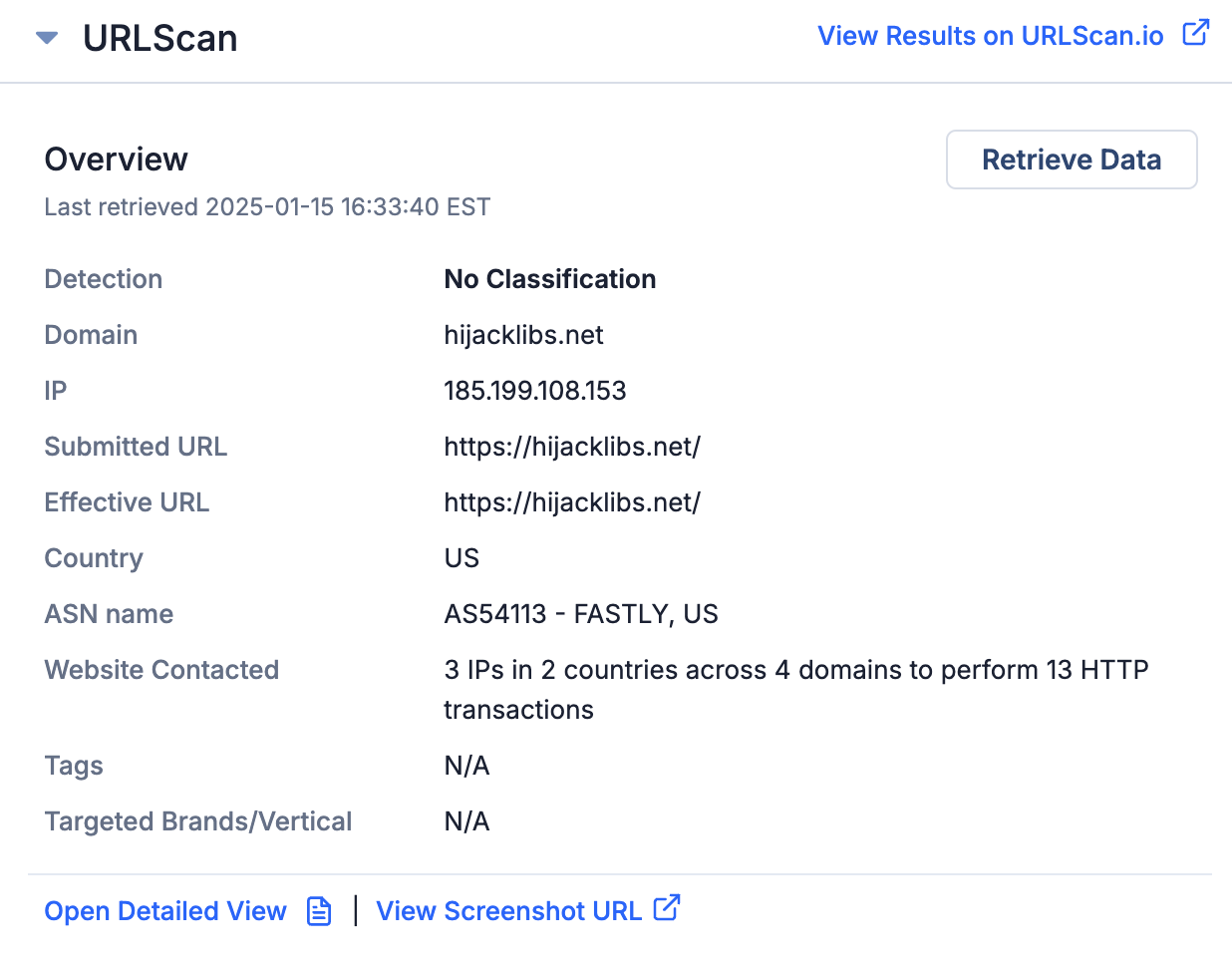Click the document icon next to Open Detailed View
This screenshot has width=1232, height=971.
point(319,909)
